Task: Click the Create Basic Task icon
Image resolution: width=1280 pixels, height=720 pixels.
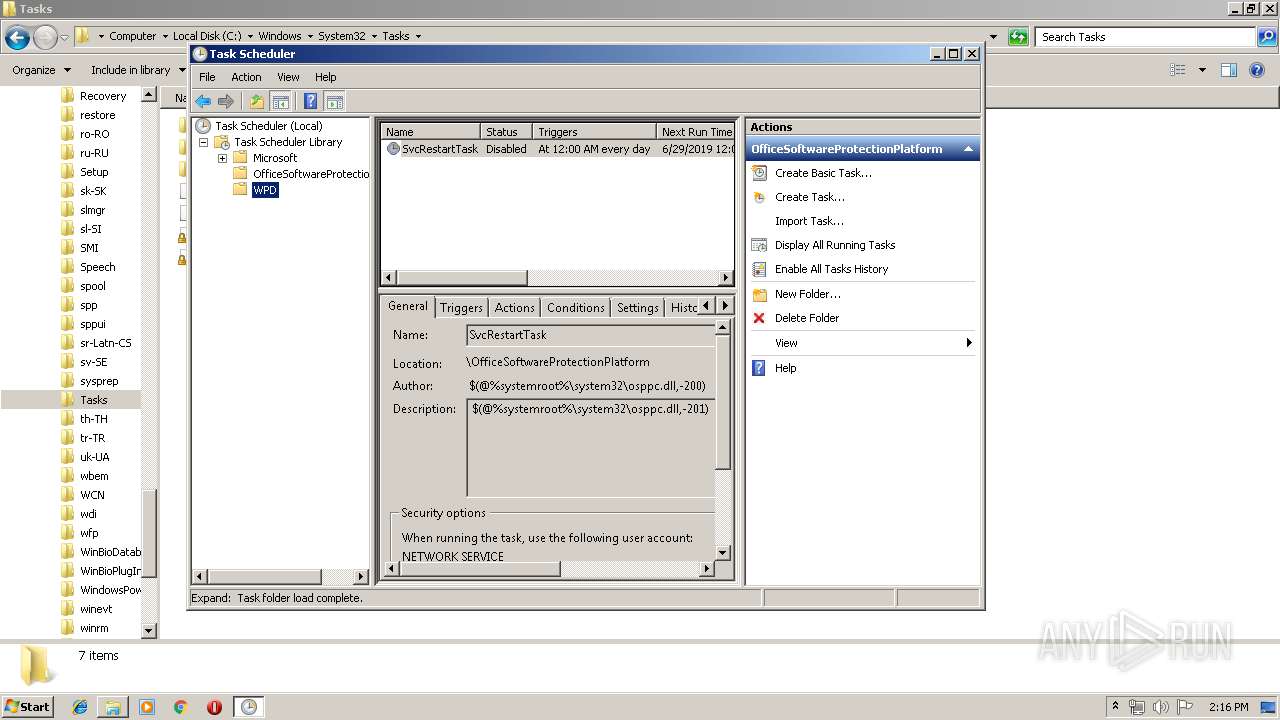Action: pos(759,173)
